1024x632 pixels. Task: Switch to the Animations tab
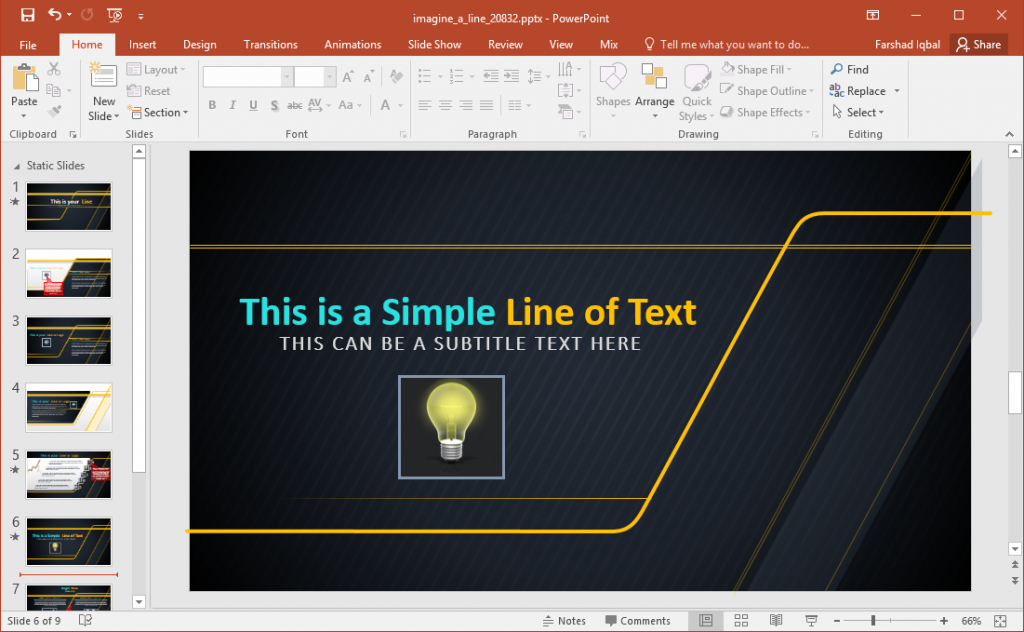pos(352,44)
